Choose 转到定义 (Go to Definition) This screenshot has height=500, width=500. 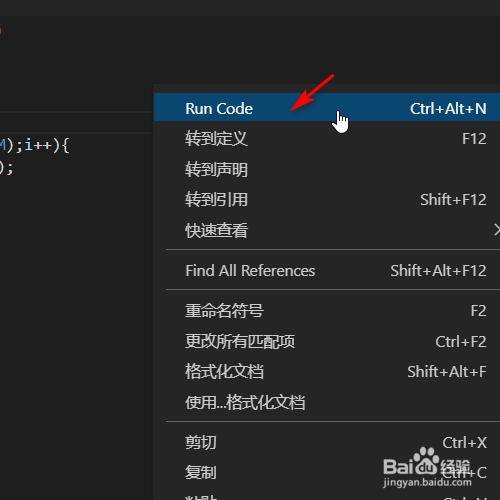327,139
